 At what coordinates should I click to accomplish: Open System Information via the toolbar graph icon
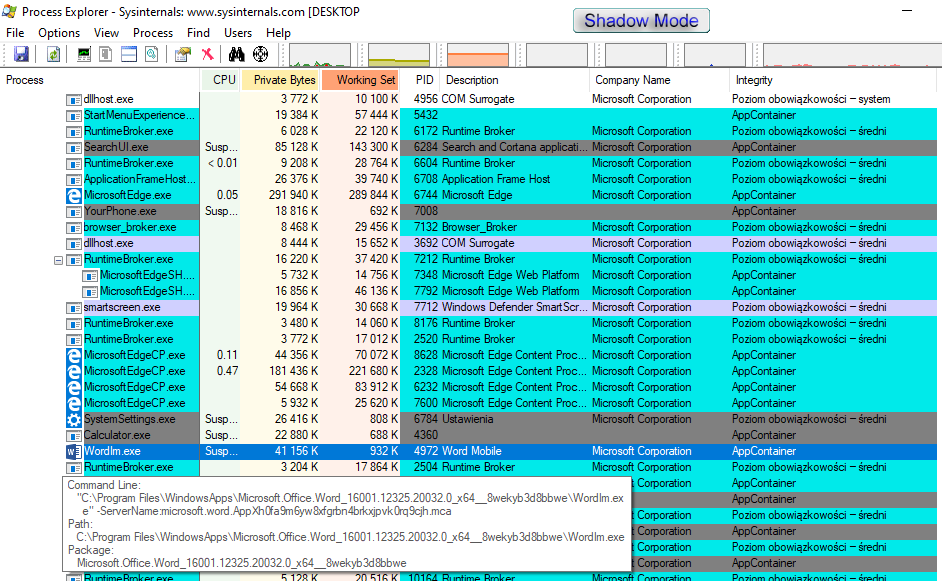point(84,54)
